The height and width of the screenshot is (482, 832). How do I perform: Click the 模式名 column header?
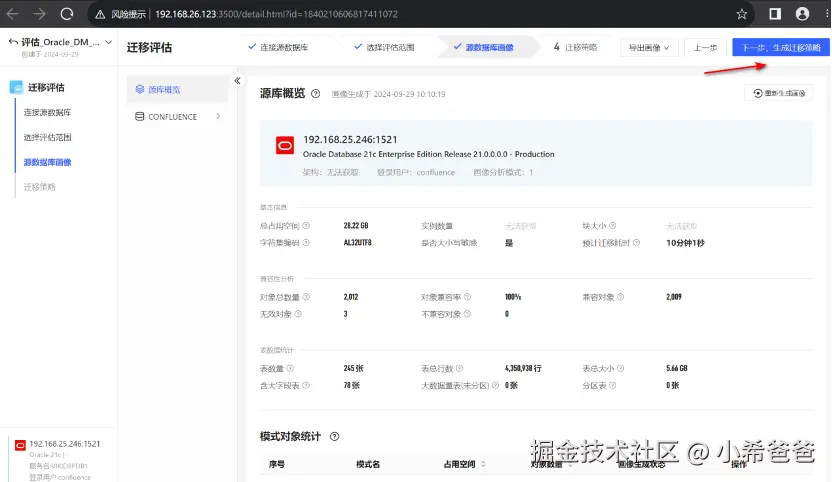368,464
